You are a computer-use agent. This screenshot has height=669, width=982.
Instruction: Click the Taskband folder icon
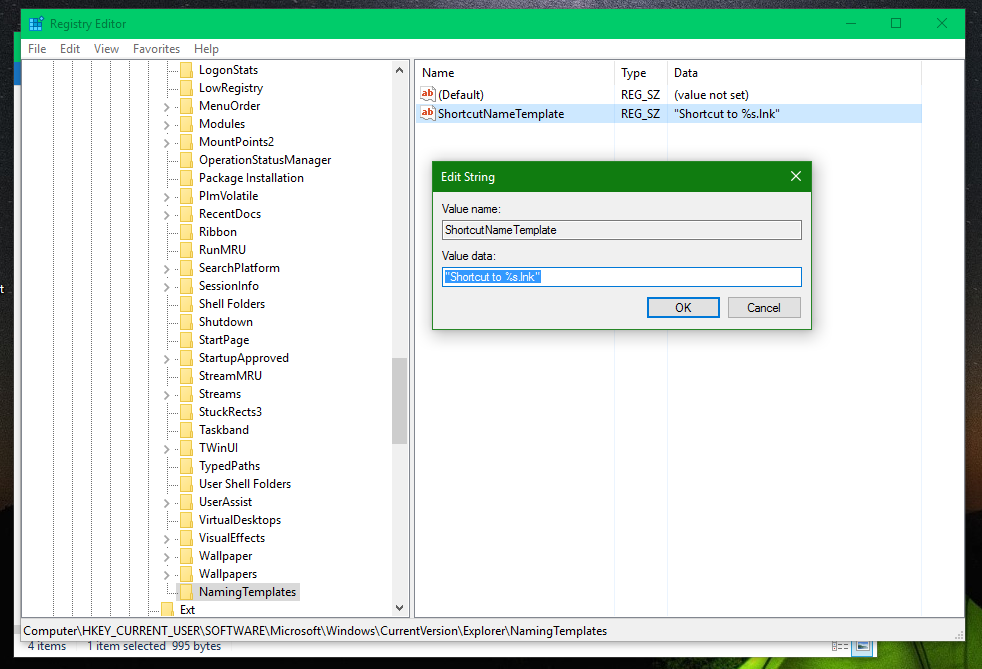coord(185,430)
